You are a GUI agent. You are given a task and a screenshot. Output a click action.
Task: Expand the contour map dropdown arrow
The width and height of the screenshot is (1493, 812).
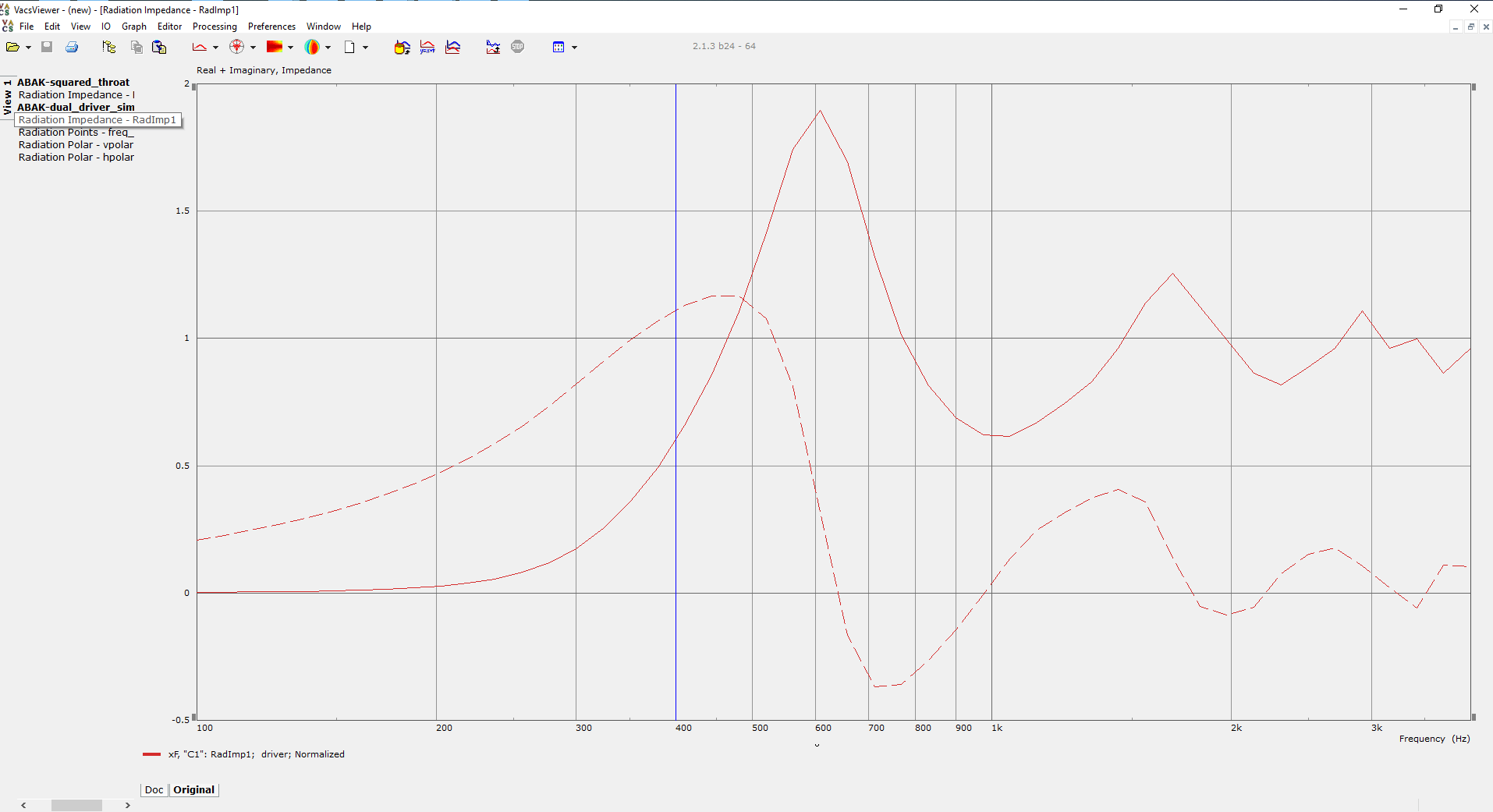tap(290, 48)
